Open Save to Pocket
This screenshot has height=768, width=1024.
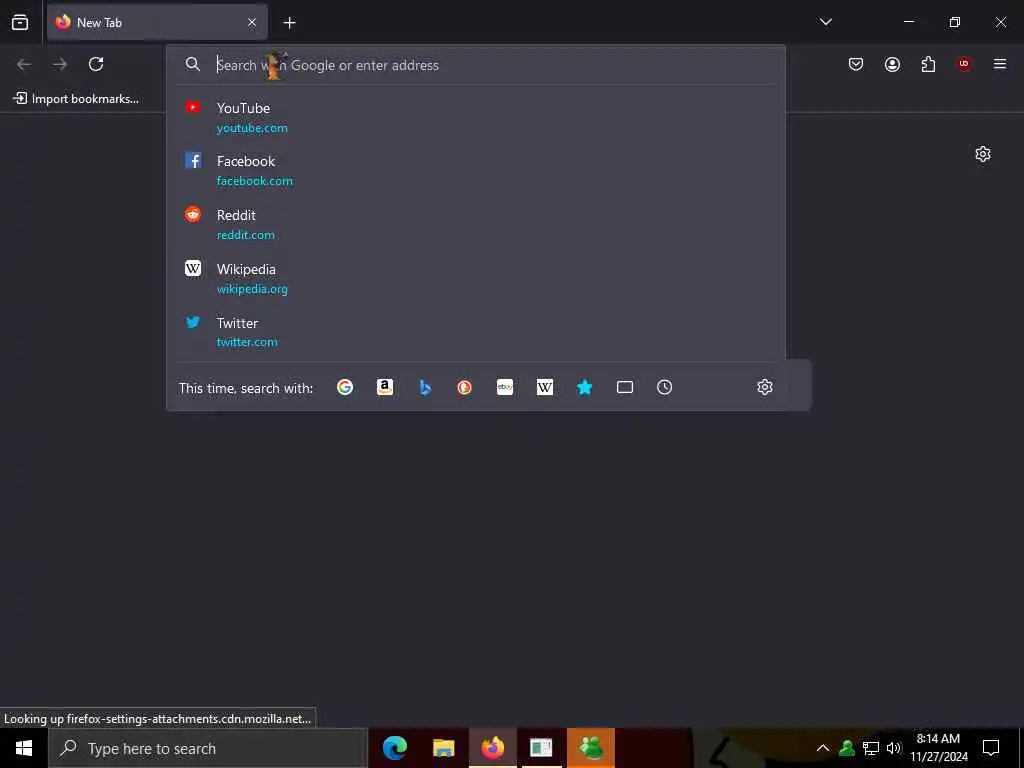click(856, 64)
